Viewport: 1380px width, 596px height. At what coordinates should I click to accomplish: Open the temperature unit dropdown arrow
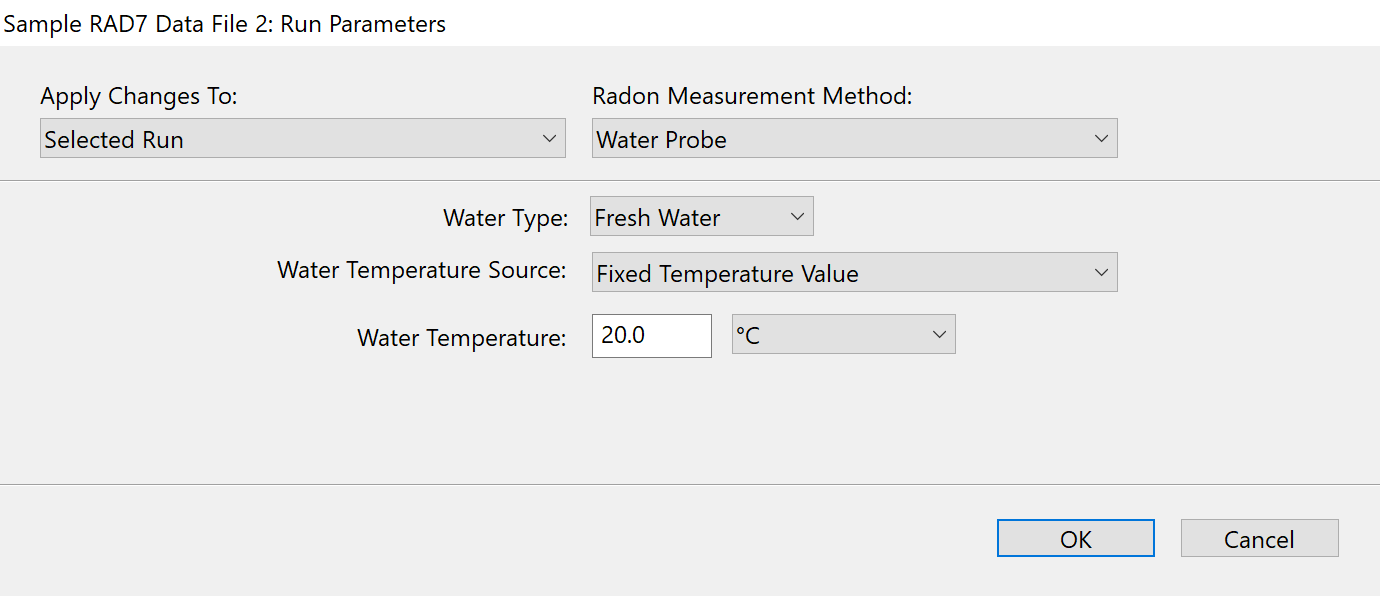(939, 335)
